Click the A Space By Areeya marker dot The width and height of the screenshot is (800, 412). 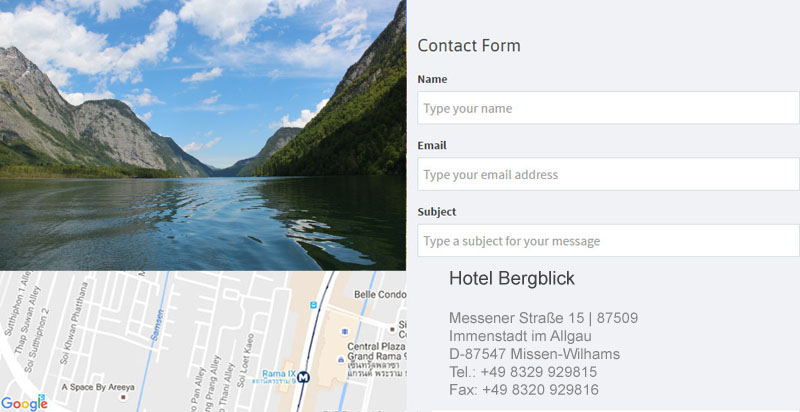[122, 397]
